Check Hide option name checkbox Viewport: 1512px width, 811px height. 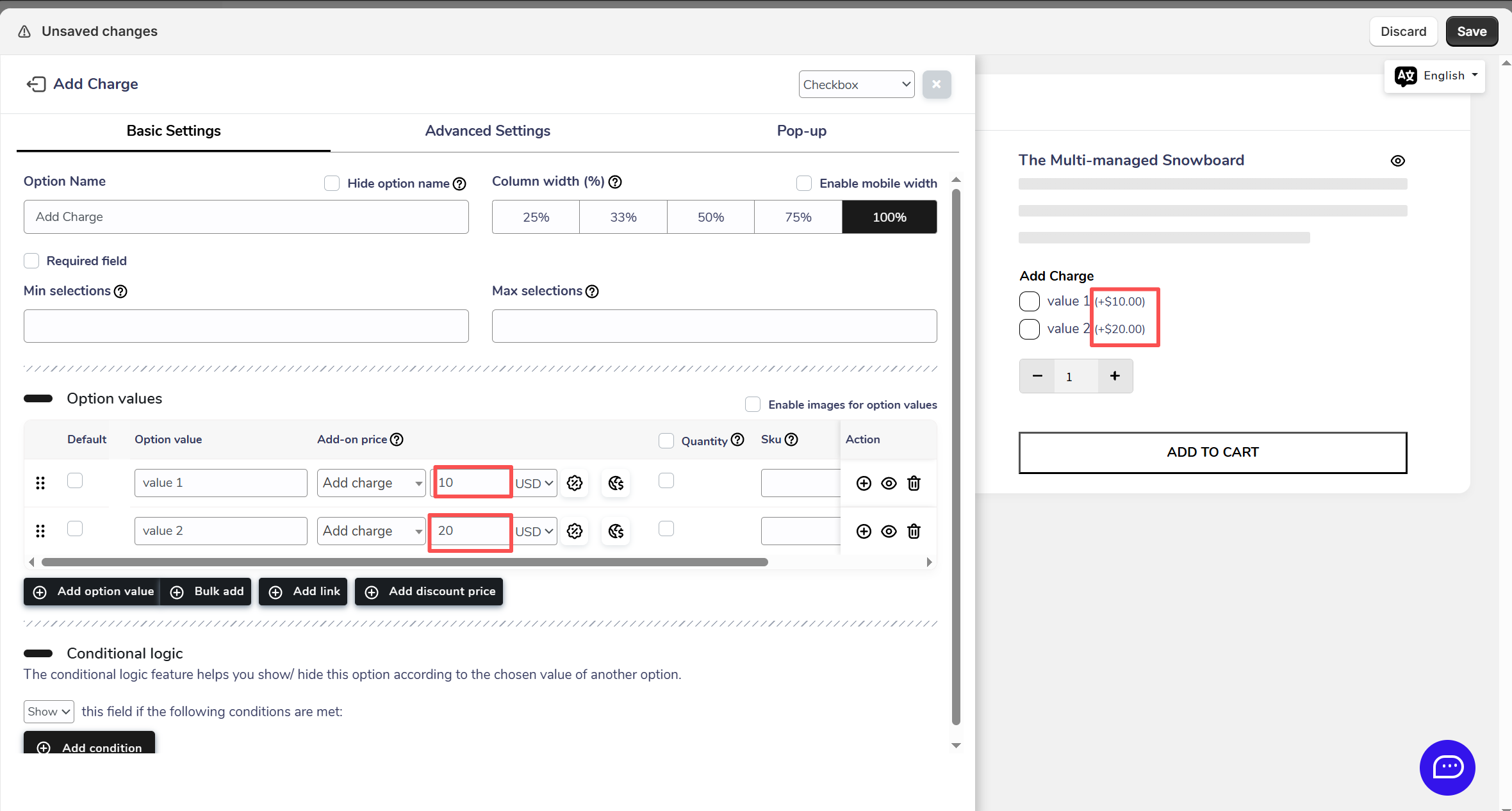(x=332, y=183)
